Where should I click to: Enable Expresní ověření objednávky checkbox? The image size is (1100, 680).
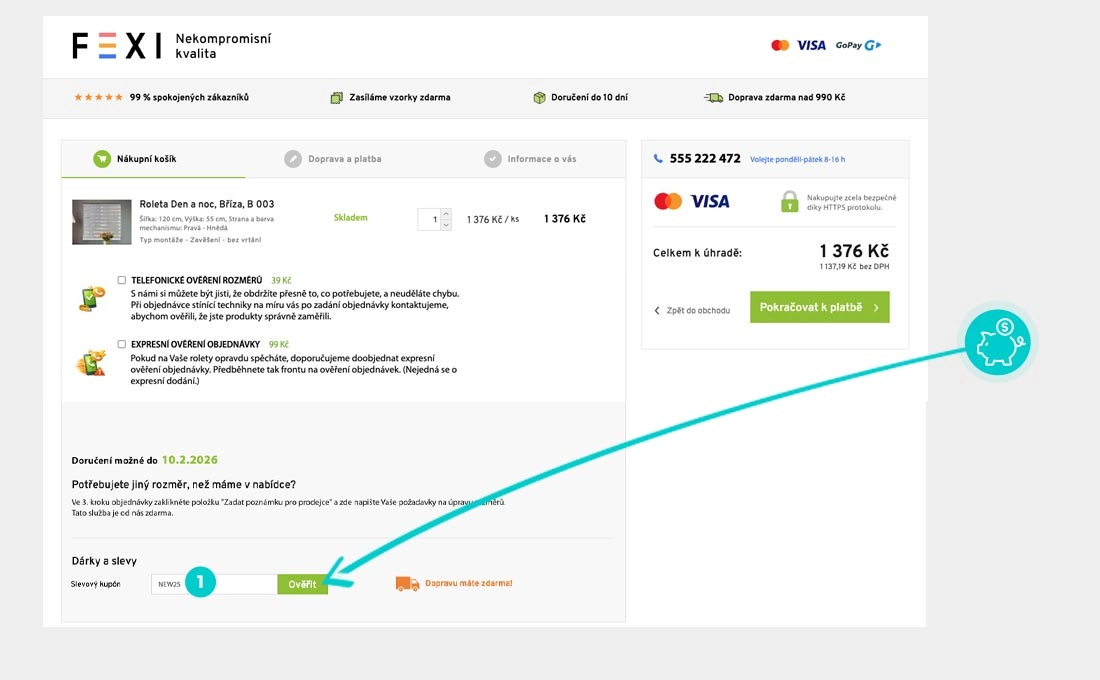coord(121,345)
